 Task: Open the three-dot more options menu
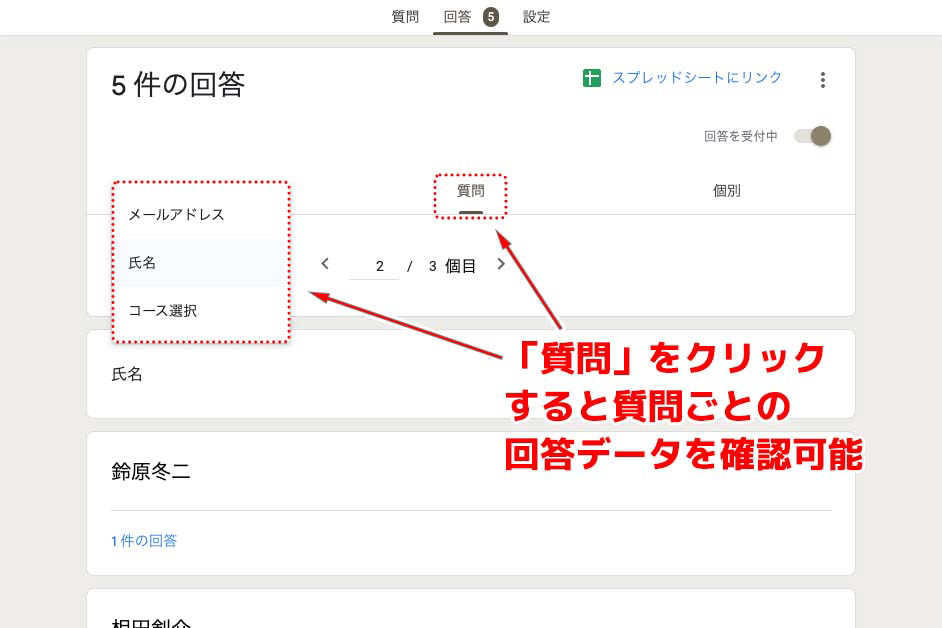click(822, 80)
